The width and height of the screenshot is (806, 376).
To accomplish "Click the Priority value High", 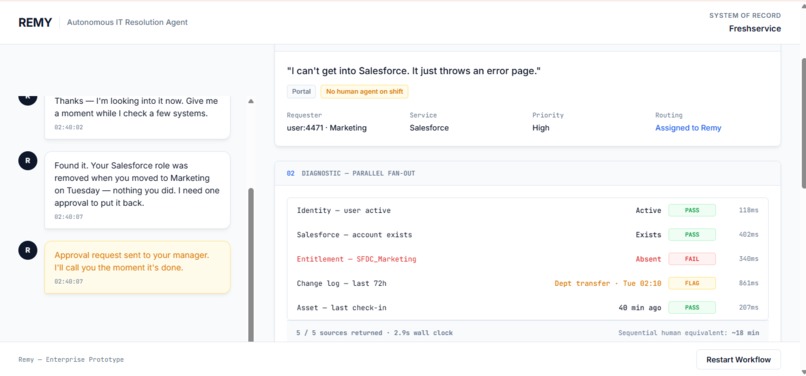I will point(540,128).
